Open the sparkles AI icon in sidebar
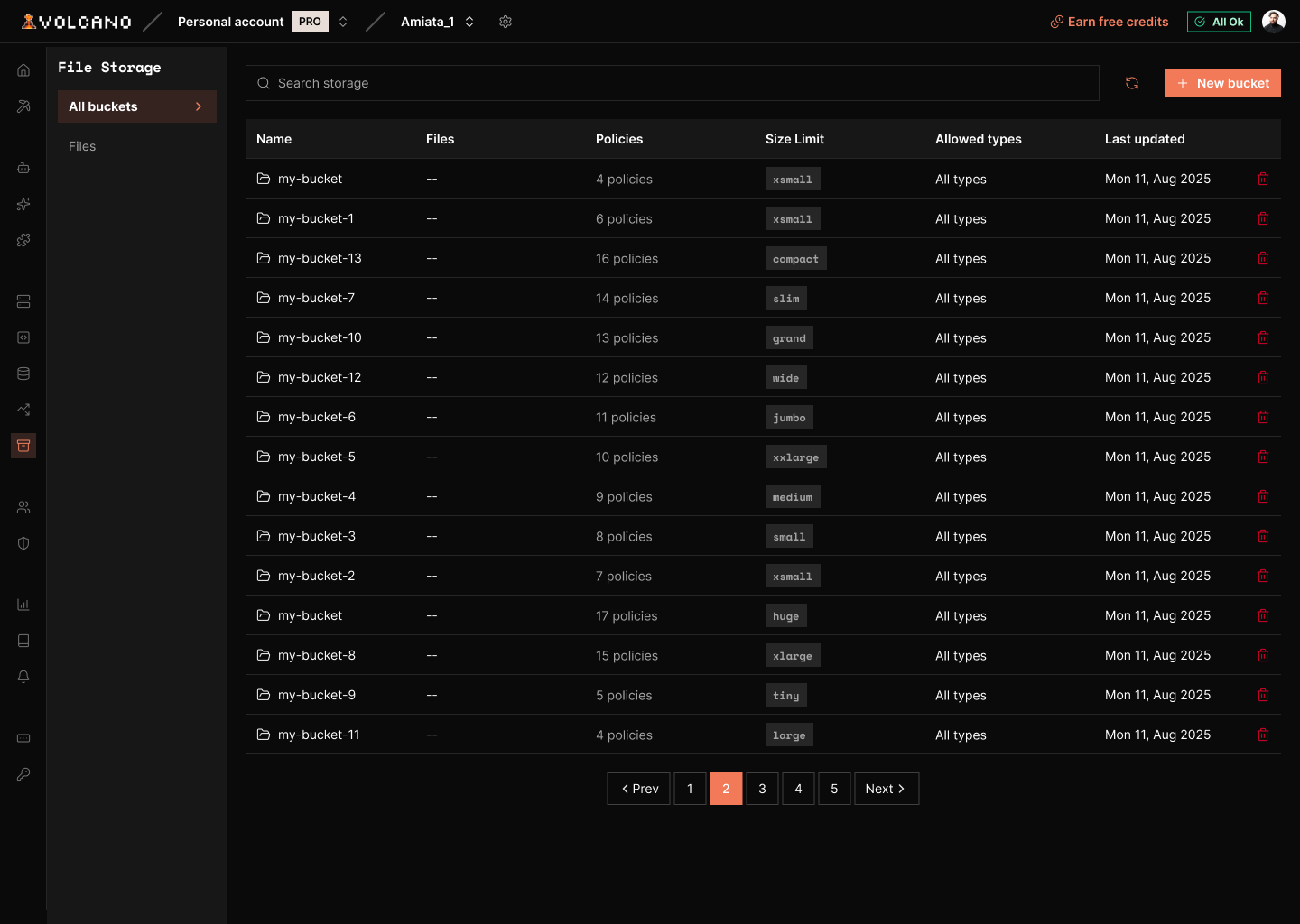This screenshot has width=1300, height=924. coord(23,204)
